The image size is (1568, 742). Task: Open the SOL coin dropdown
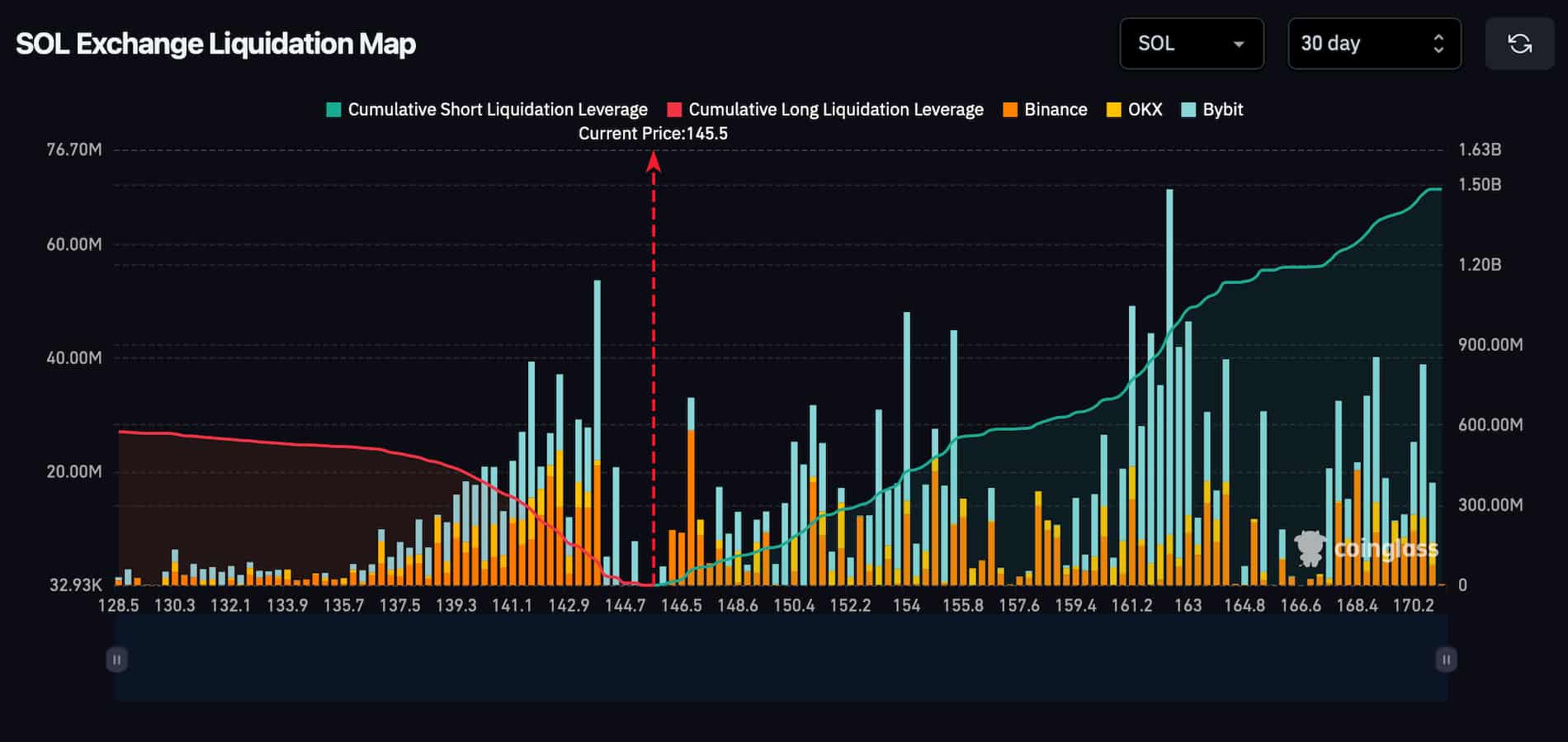1191,44
